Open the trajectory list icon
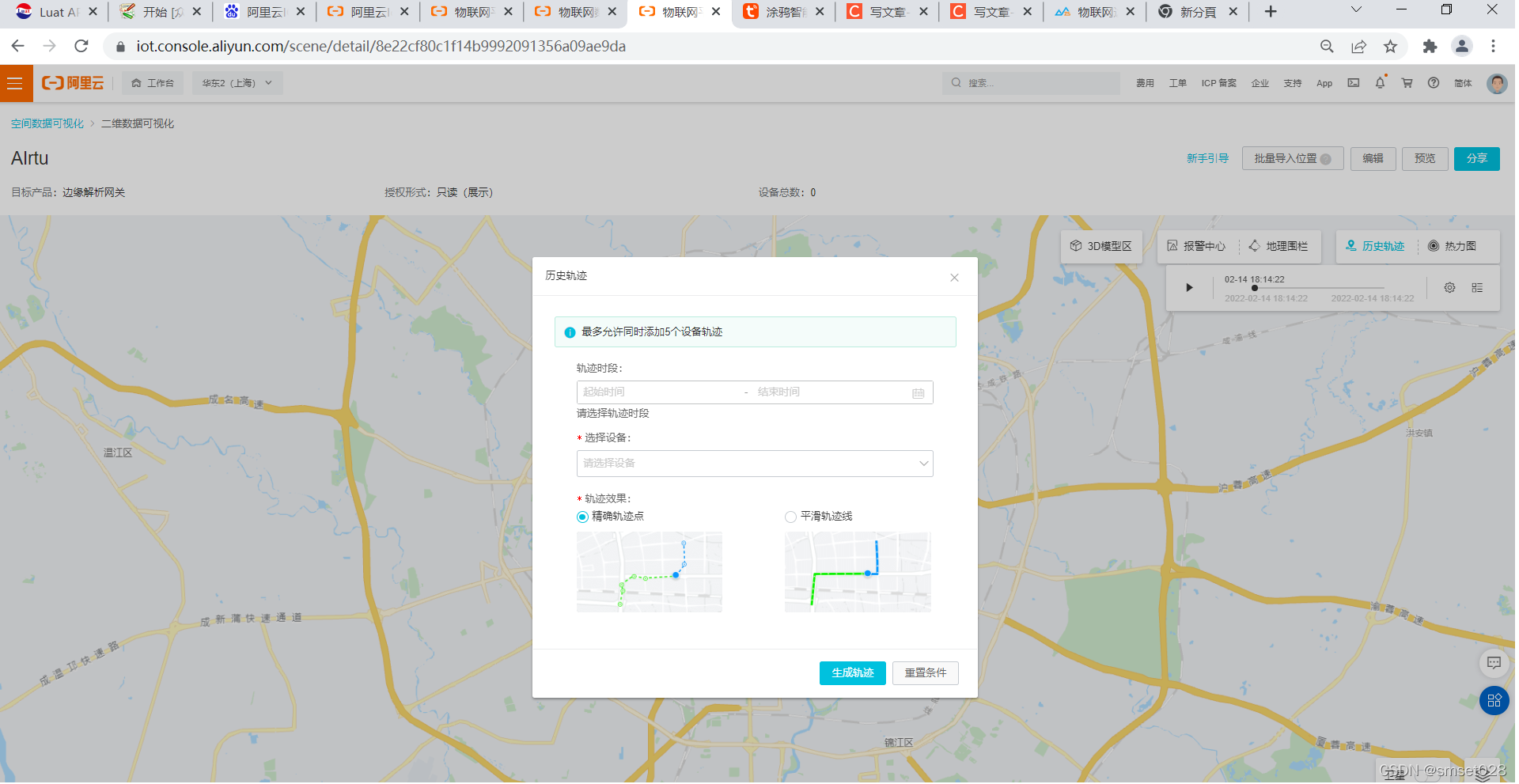The width and height of the screenshot is (1519, 784). [x=1477, y=288]
